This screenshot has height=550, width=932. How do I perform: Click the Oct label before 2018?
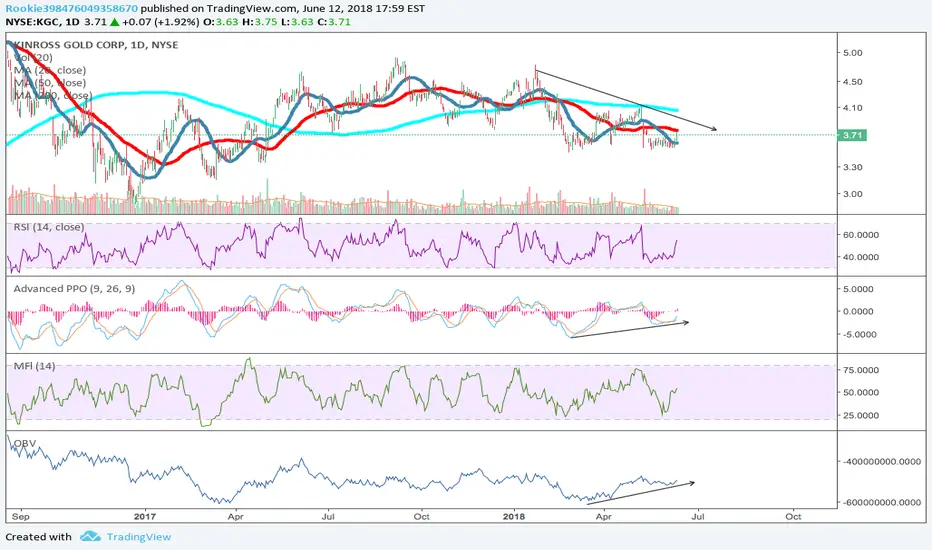click(x=421, y=517)
